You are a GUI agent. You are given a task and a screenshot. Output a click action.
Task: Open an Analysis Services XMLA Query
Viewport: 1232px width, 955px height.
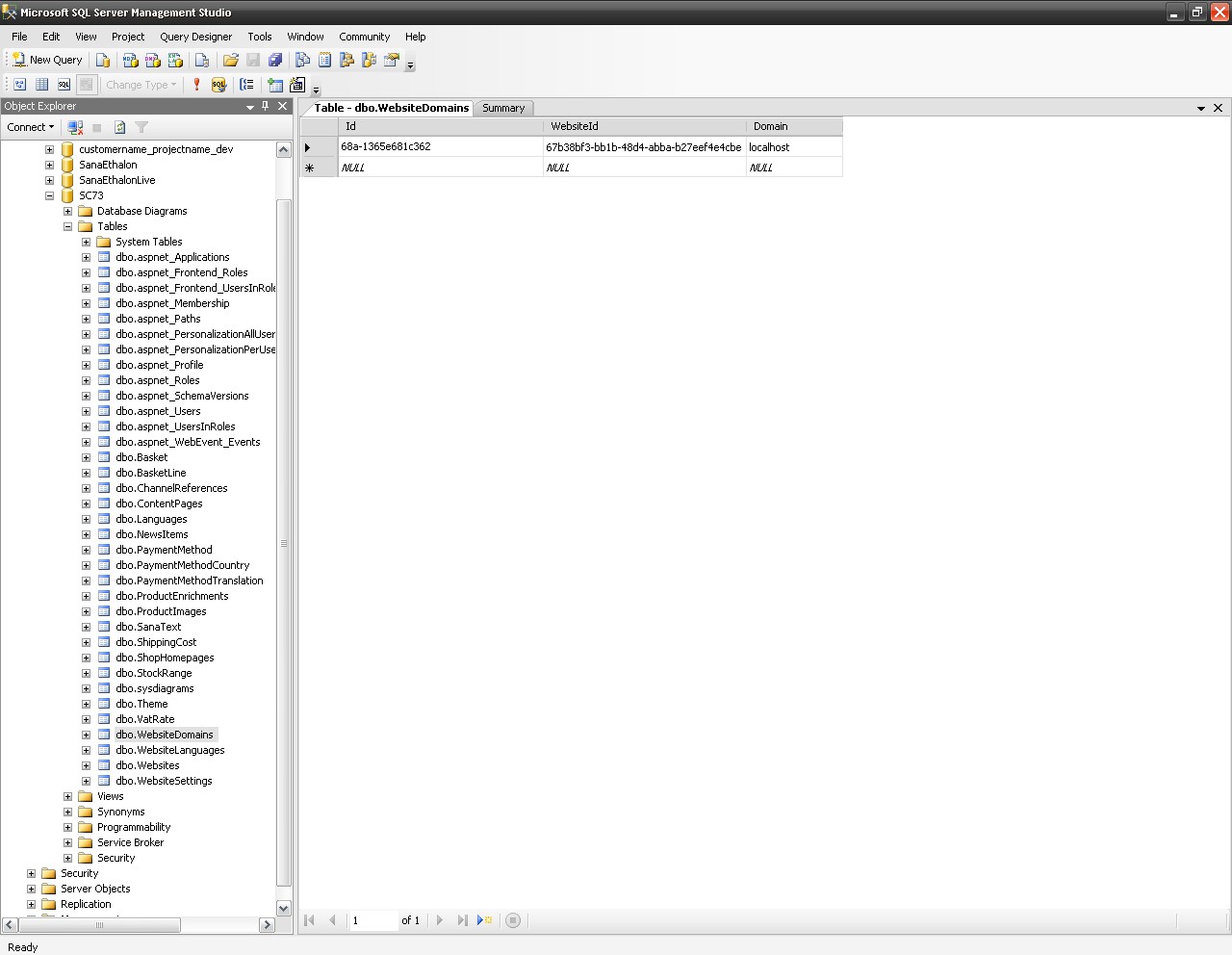click(x=175, y=60)
